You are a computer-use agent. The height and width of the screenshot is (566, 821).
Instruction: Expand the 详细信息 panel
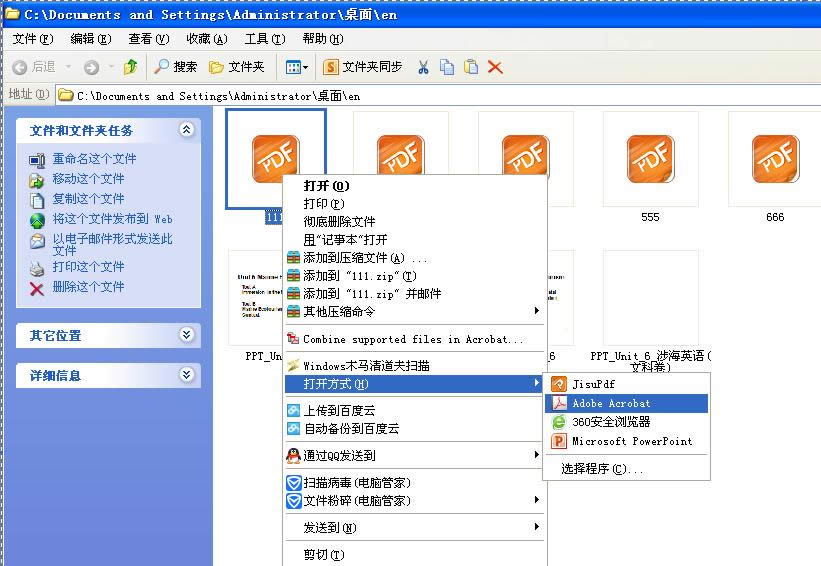[x=186, y=375]
